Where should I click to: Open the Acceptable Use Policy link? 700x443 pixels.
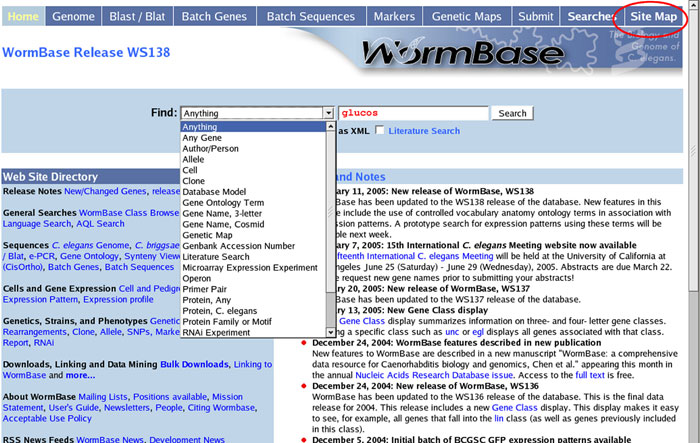(x=47, y=418)
